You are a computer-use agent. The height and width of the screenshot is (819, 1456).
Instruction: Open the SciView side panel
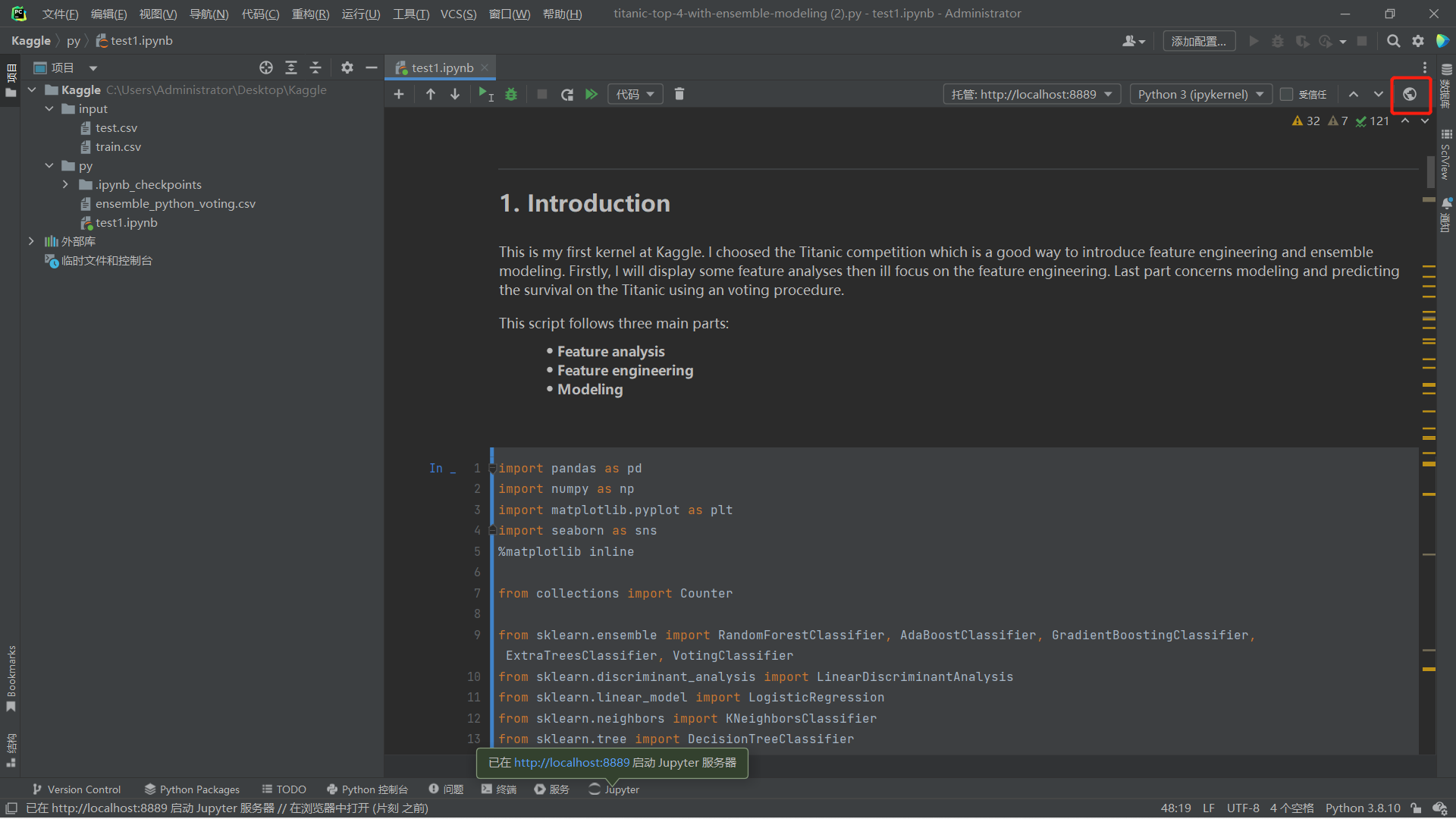point(1446,155)
